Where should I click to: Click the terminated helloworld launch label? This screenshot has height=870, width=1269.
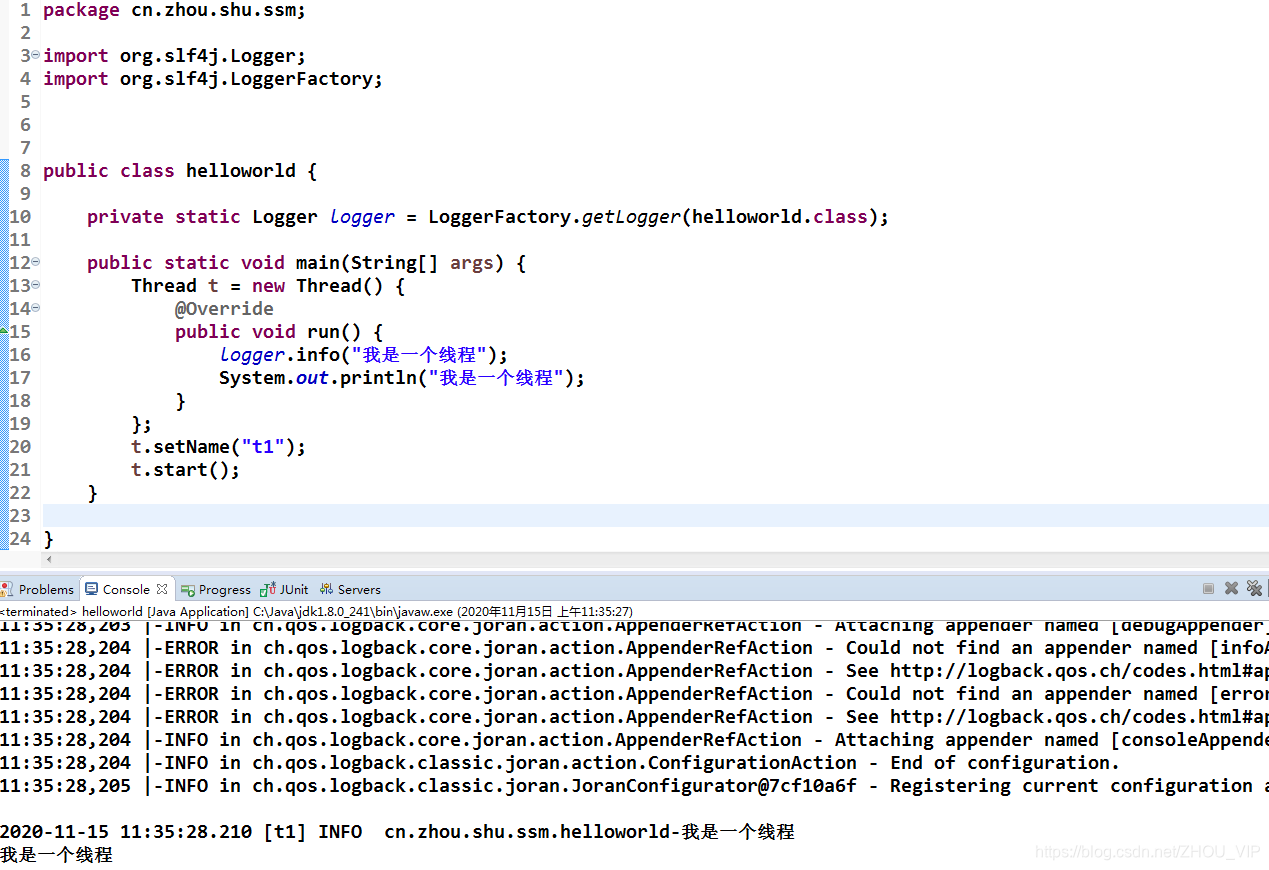pyautogui.click(x=110, y=611)
